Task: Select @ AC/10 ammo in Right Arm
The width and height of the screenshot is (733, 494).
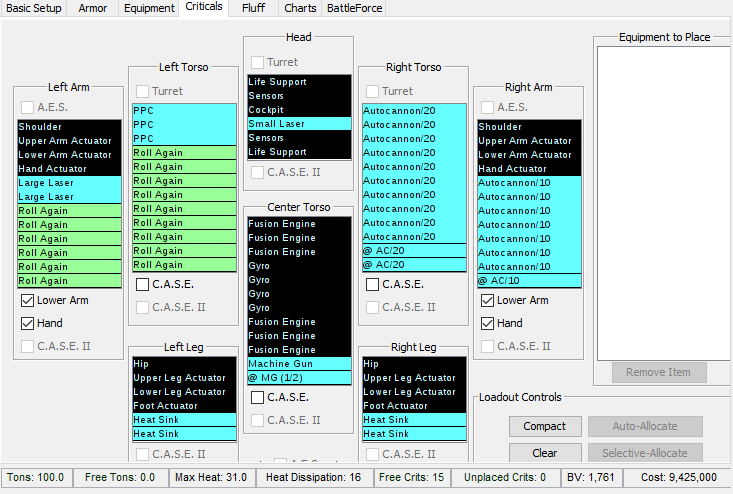Action: 529,281
